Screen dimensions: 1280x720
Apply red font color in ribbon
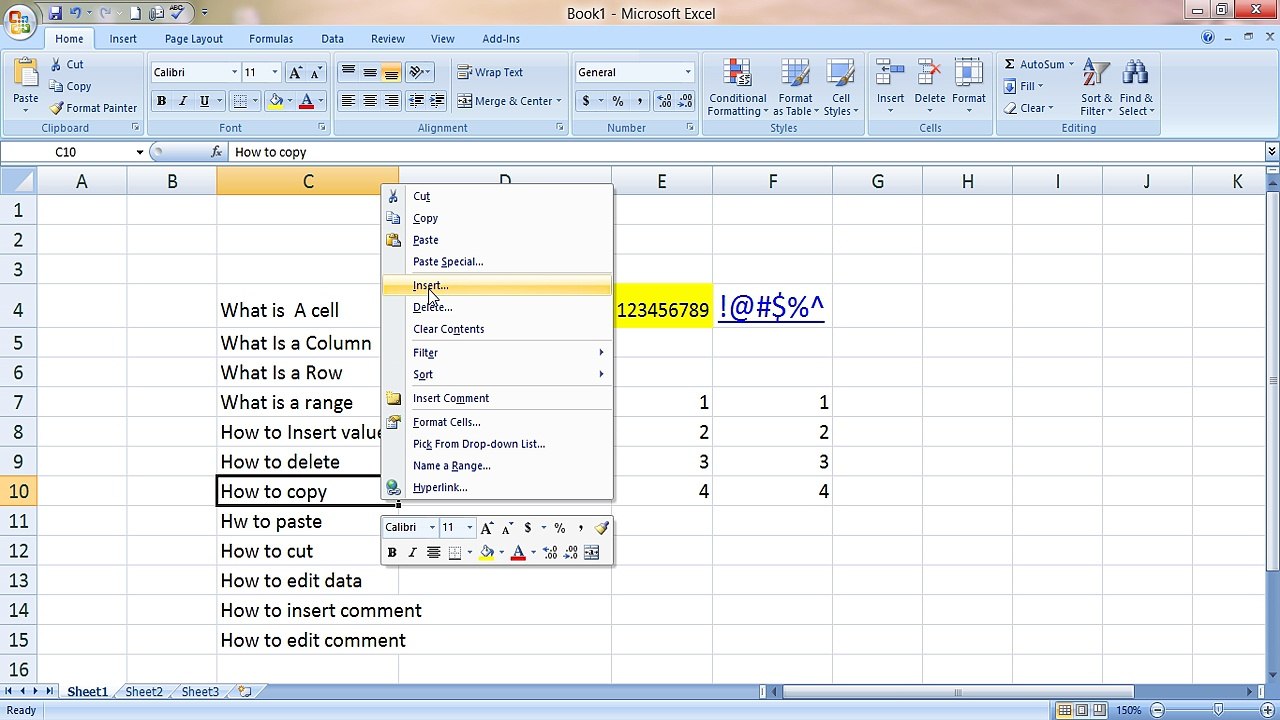tap(306, 101)
